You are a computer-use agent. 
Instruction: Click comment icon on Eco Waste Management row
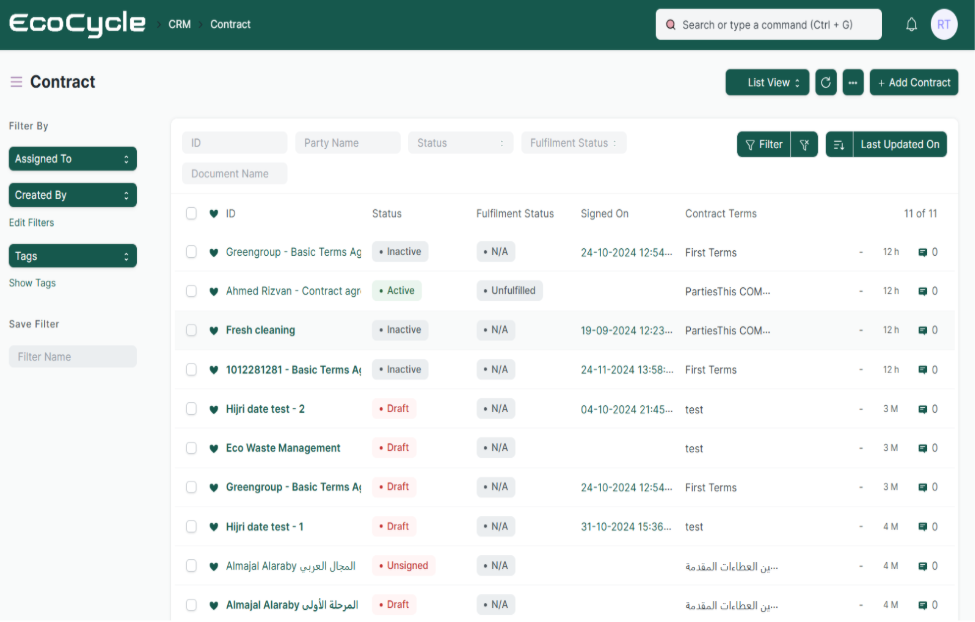923,449
